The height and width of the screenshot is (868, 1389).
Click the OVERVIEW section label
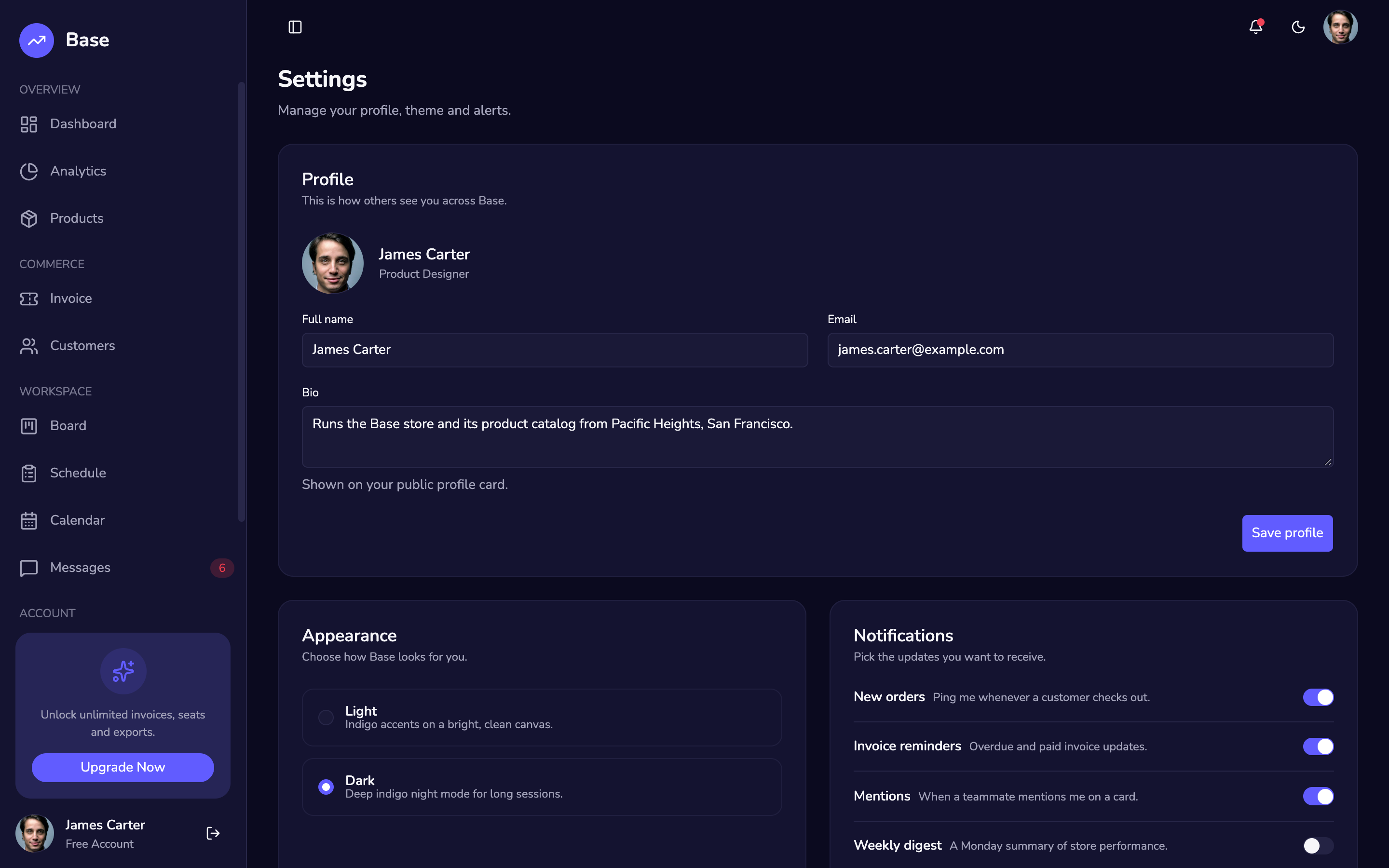pos(50,90)
